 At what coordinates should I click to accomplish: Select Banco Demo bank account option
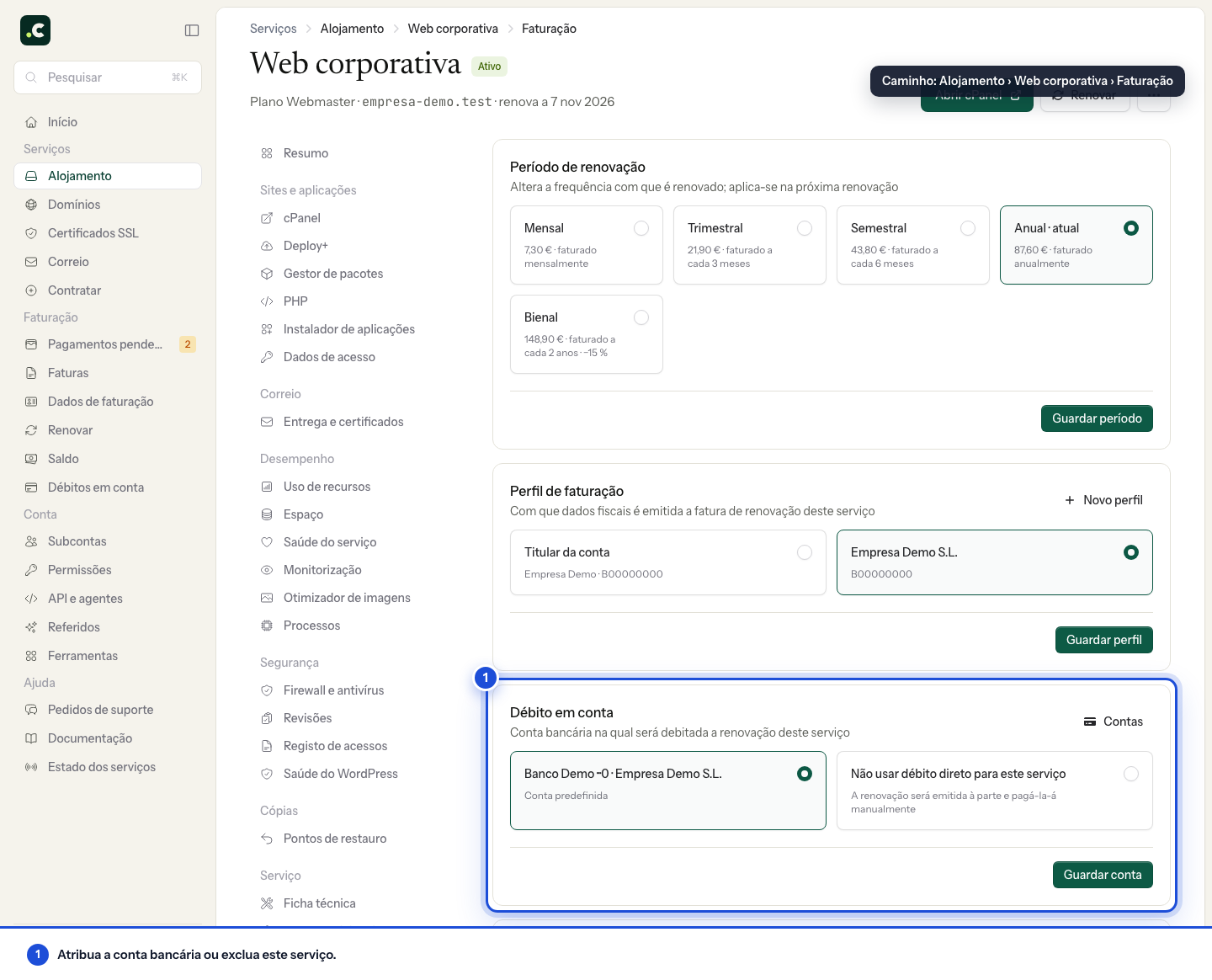pos(668,791)
